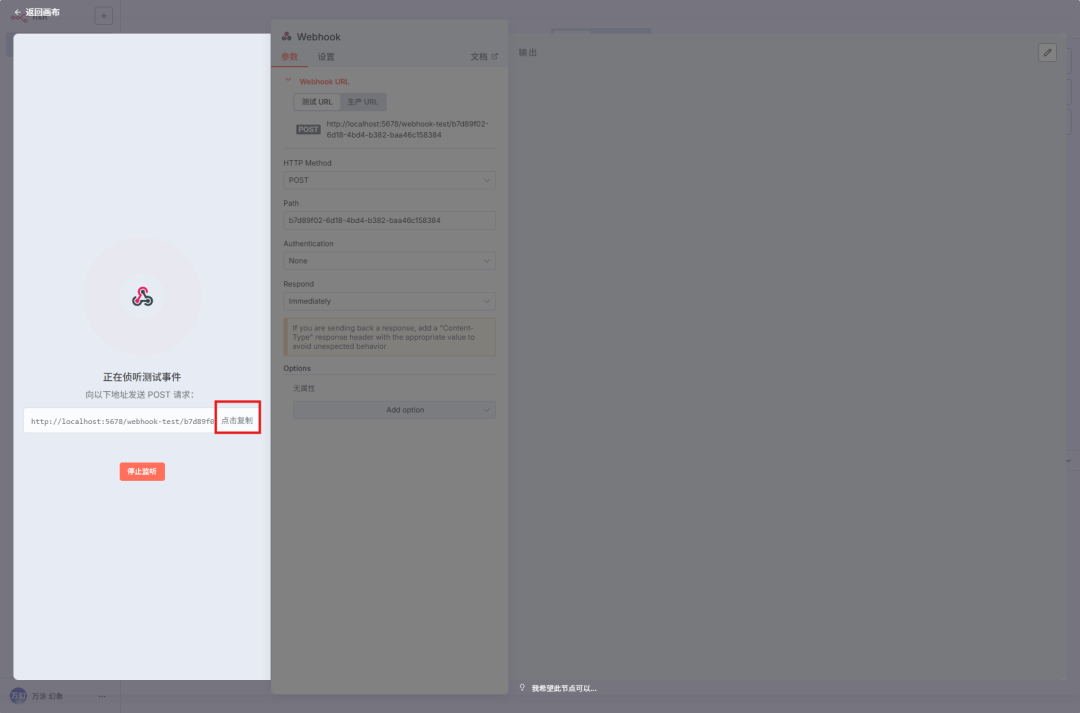Open the Authentication dropdown
The image size is (1080, 713).
[x=389, y=260]
